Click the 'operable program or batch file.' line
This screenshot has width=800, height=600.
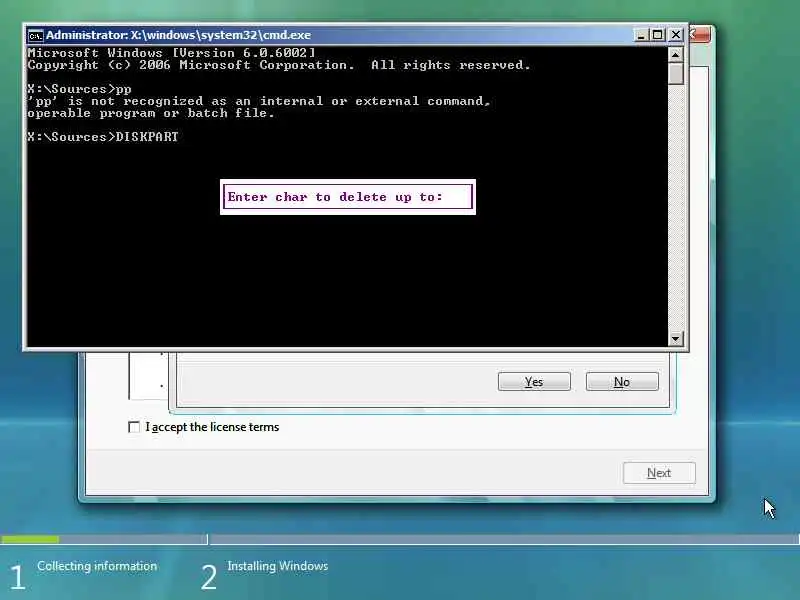(151, 113)
